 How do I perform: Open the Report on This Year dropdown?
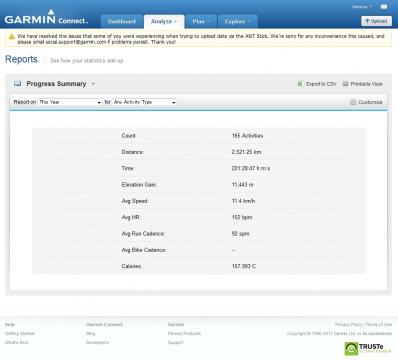tap(70, 102)
